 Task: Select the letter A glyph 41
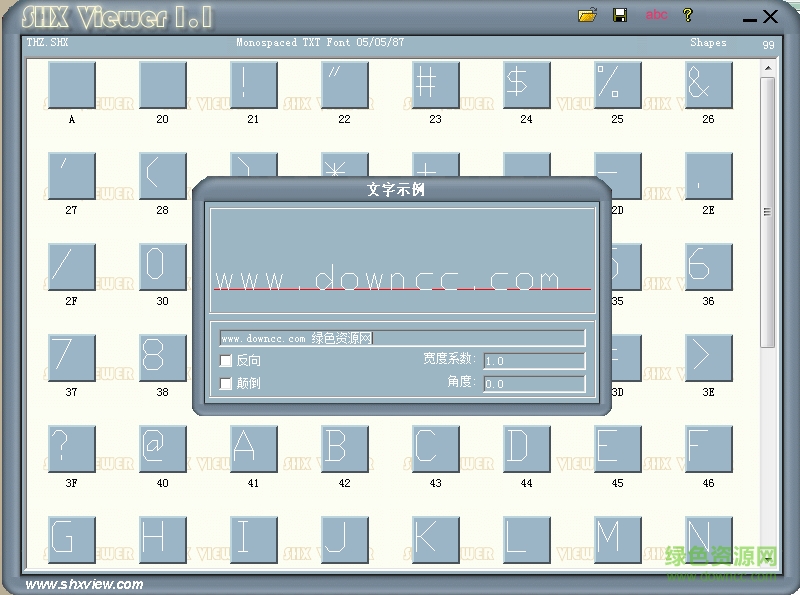[x=254, y=449]
